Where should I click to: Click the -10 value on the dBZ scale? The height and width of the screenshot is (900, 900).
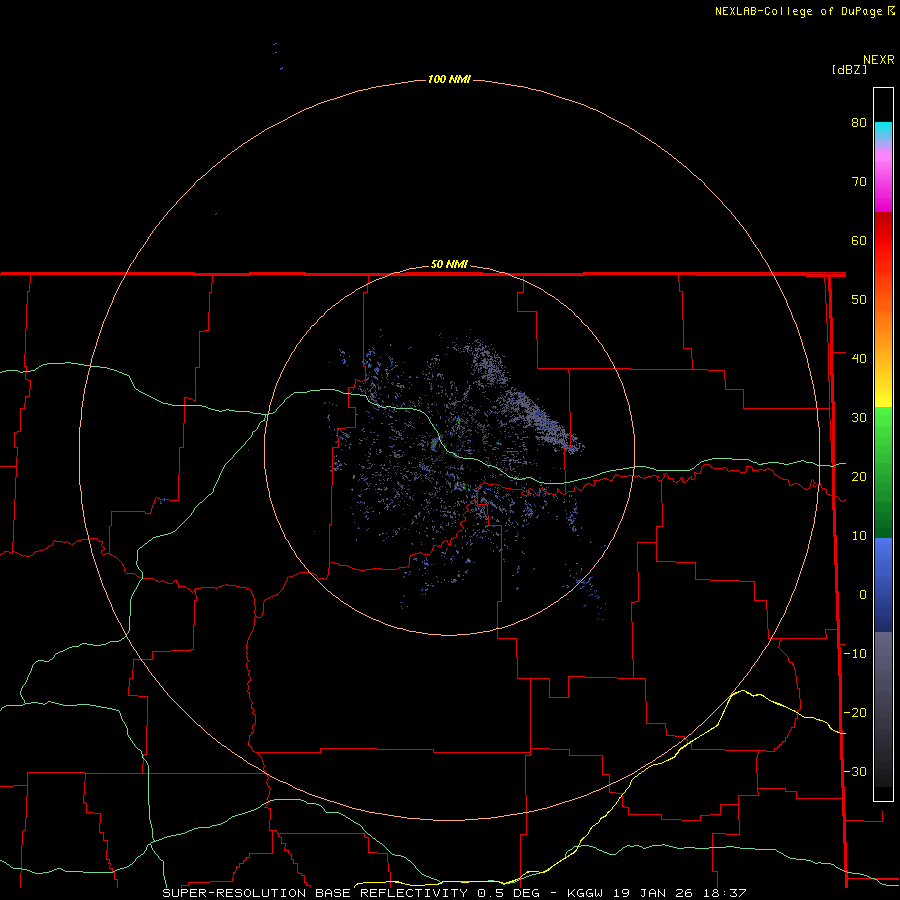tap(855, 654)
